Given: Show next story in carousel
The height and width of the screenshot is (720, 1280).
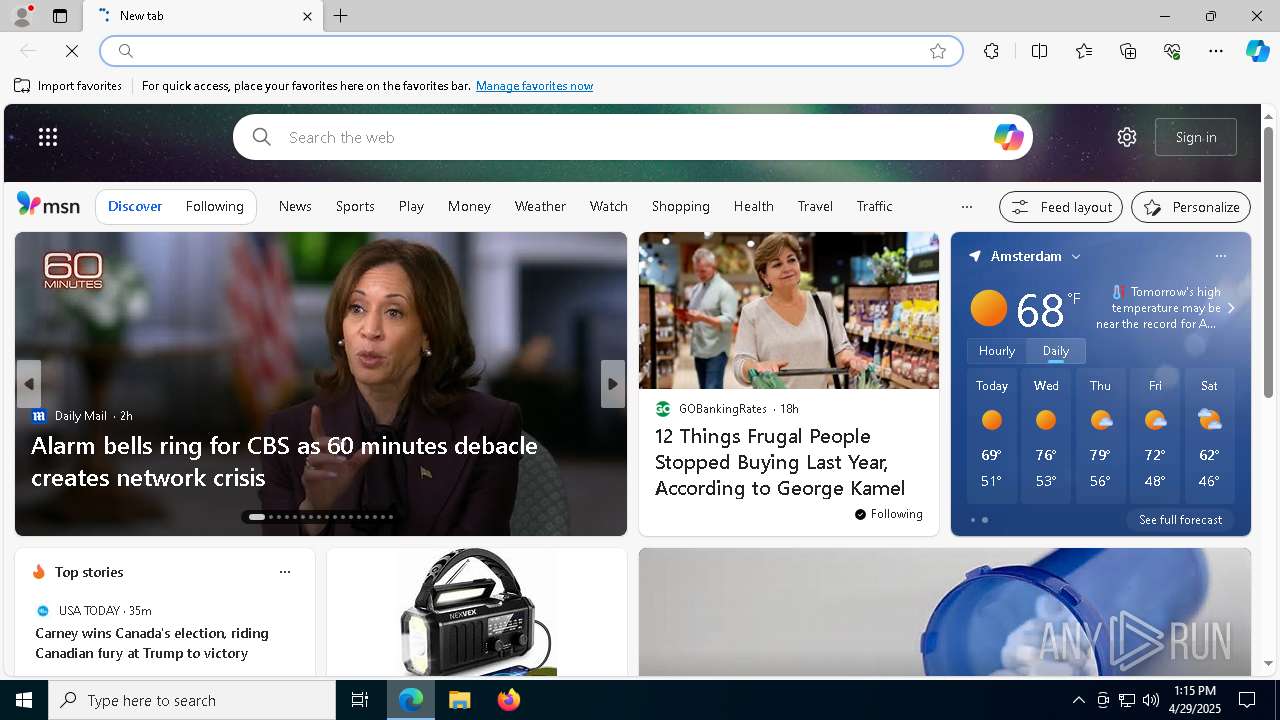Looking at the screenshot, I should 613,384.
